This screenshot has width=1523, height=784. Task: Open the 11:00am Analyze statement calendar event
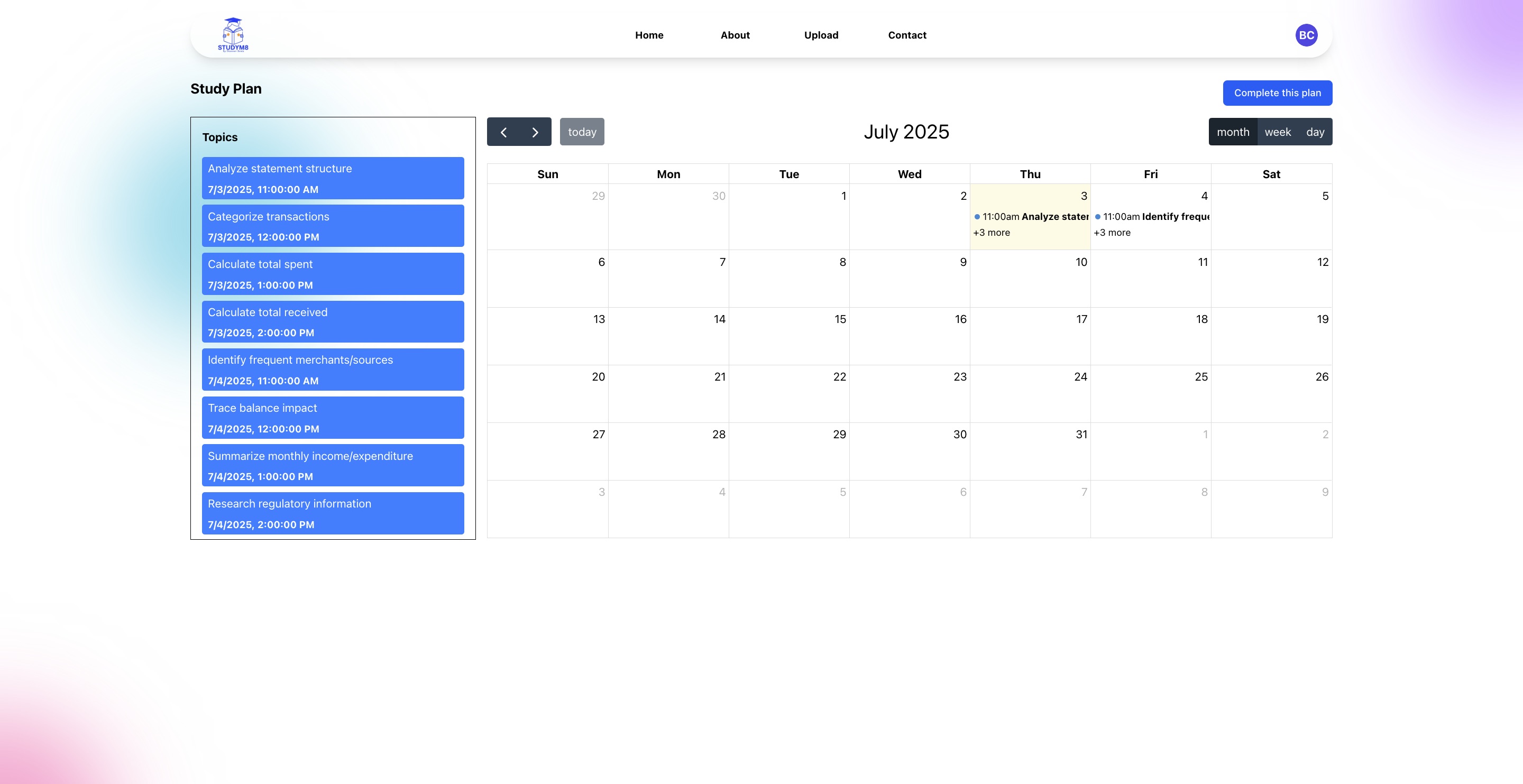pos(1031,216)
